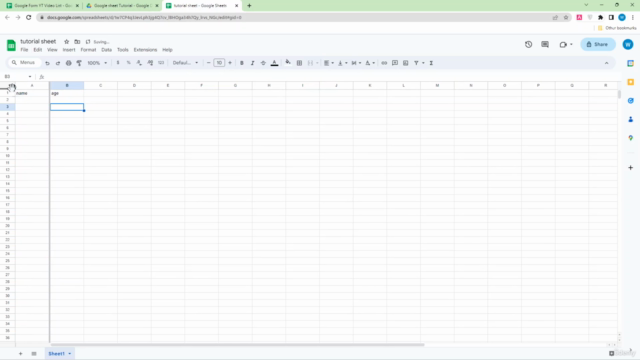Open Contacts in the side panel
640x360 pixels.
tap(631, 119)
